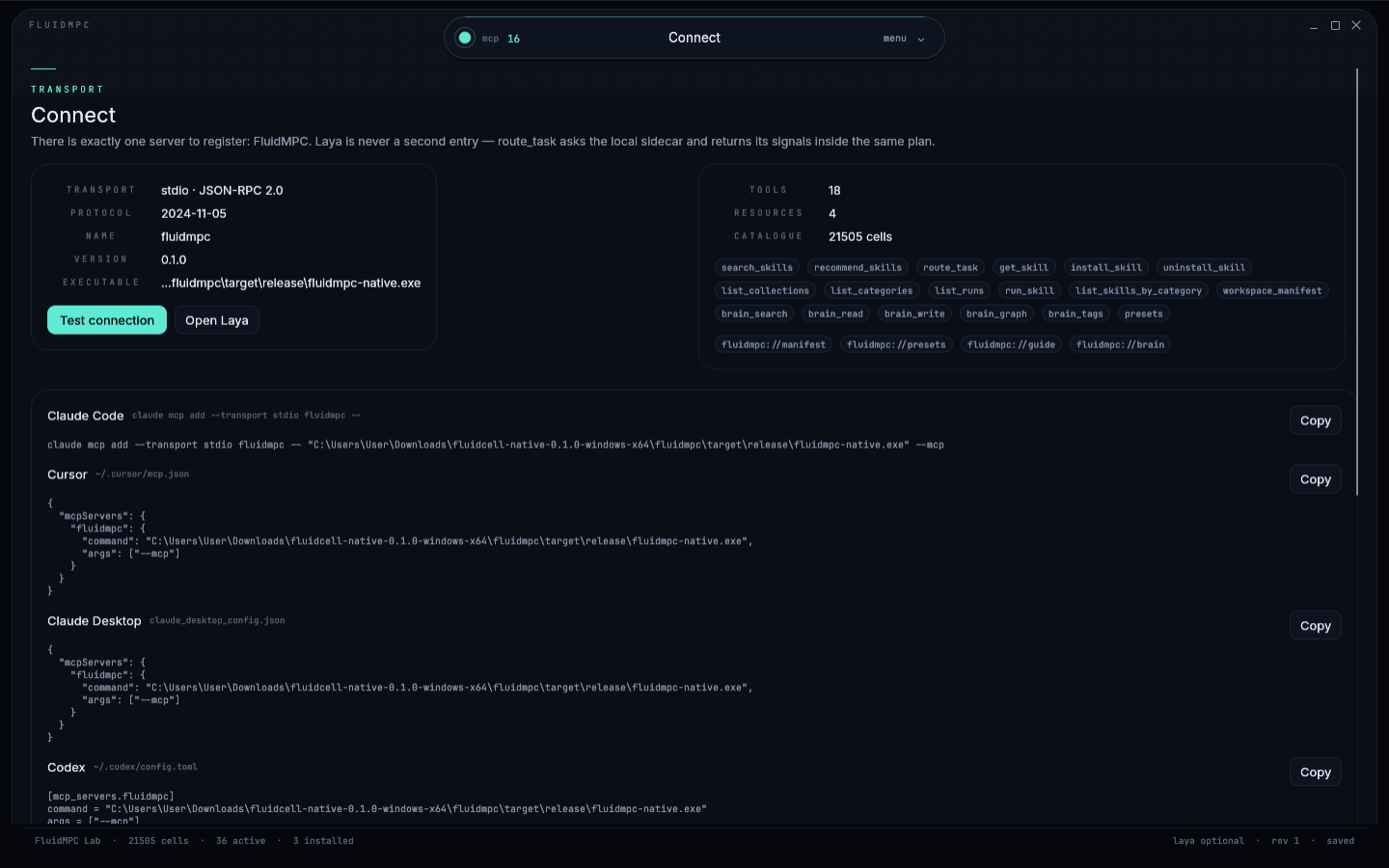The height and width of the screenshot is (868, 1389).
Task: Click the "21505 cells" catalogue value
Action: pos(860,237)
